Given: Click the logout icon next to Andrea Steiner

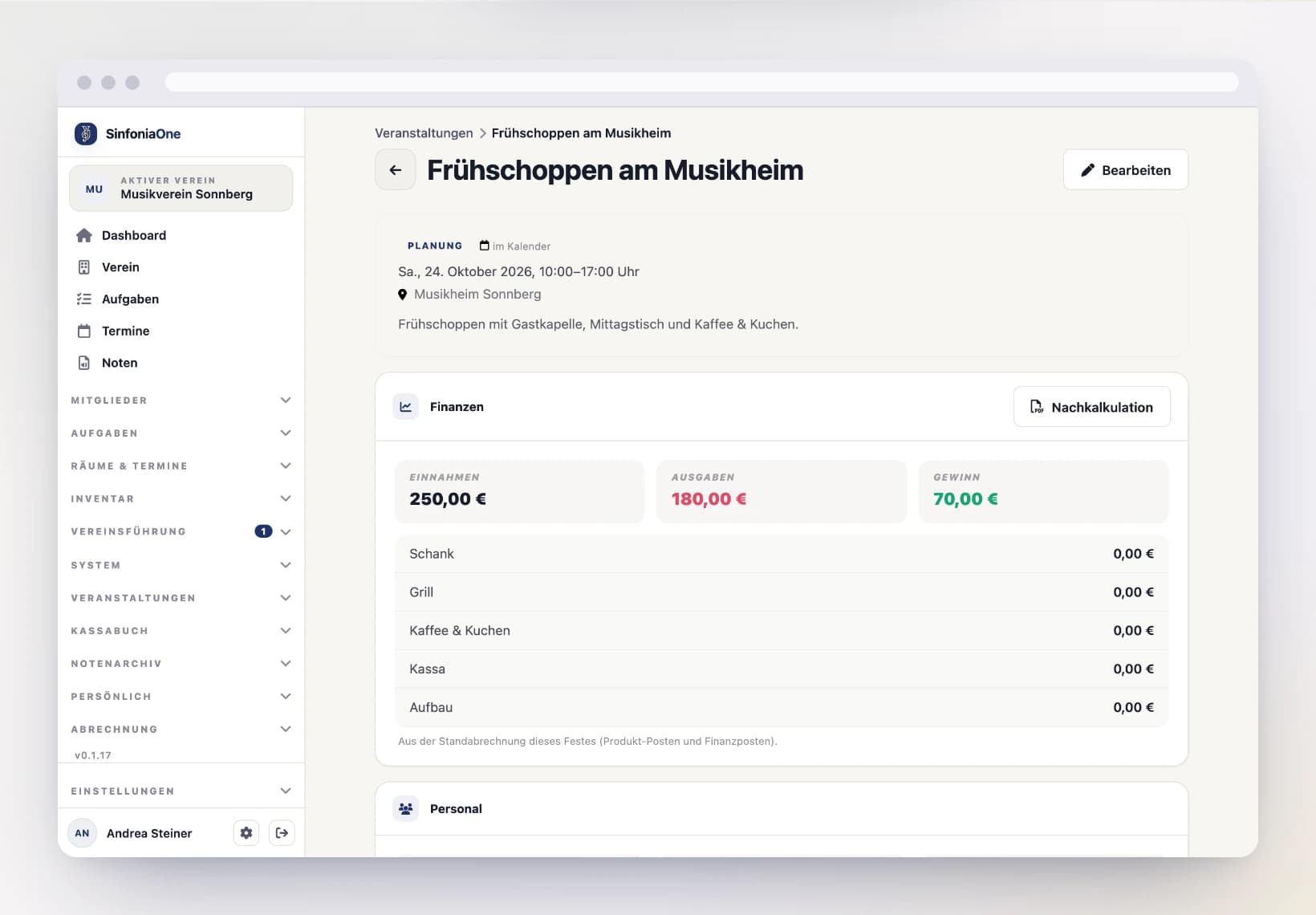Looking at the screenshot, I should pos(282,833).
